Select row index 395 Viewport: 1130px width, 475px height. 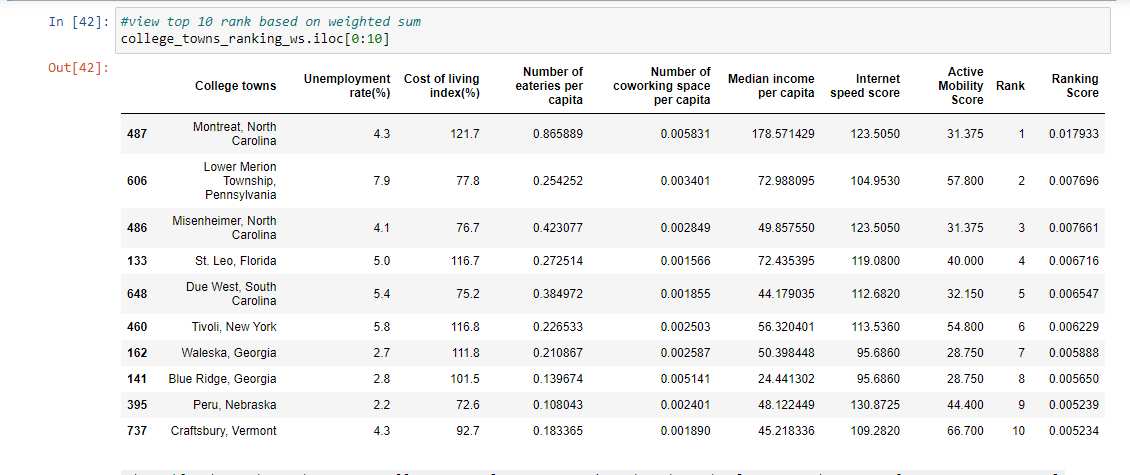tap(137, 404)
